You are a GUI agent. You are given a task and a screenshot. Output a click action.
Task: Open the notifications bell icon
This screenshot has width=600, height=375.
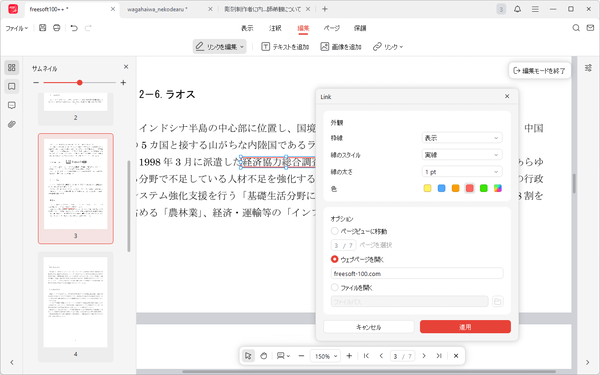click(517, 9)
